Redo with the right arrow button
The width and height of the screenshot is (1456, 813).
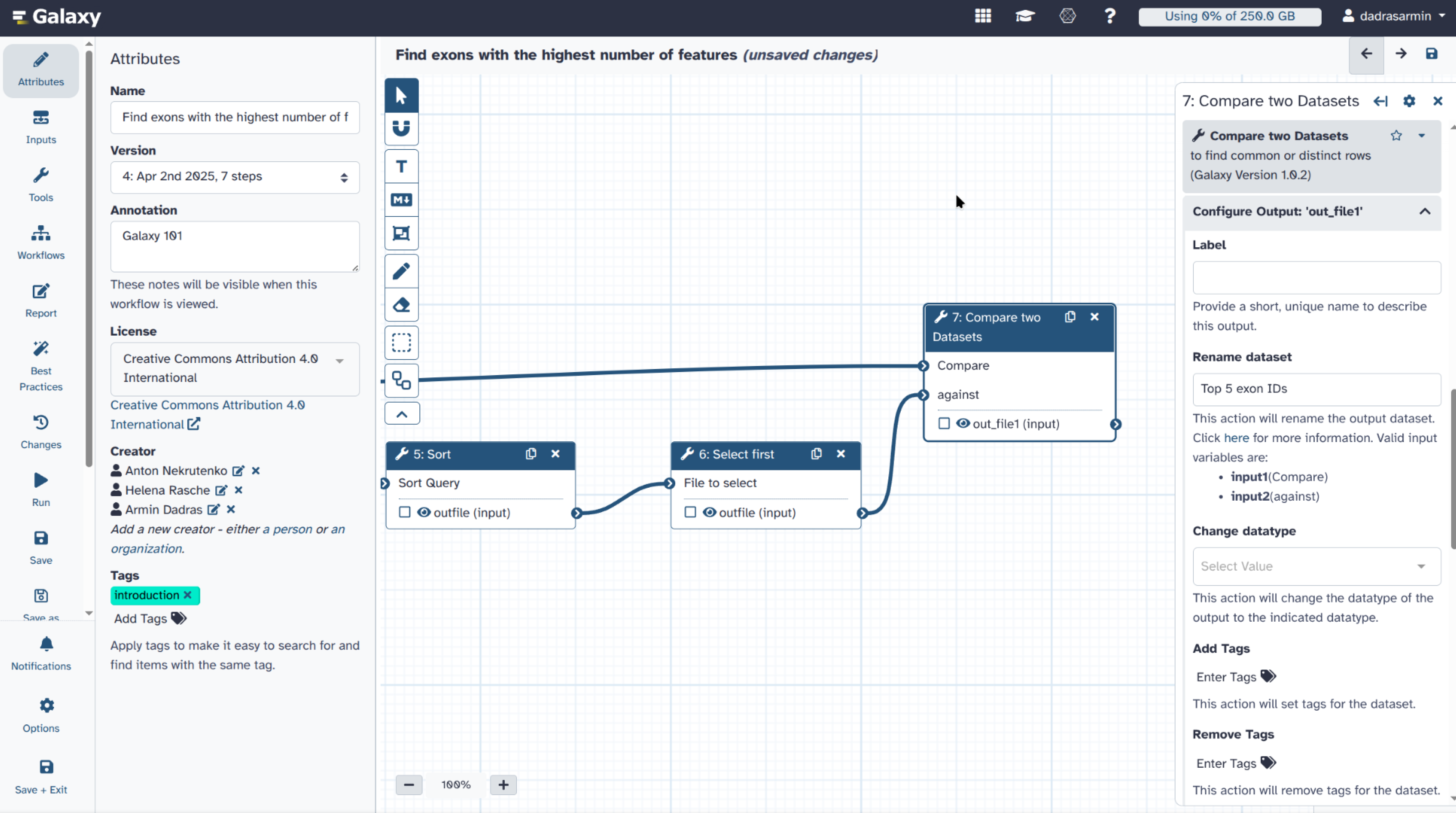[x=1400, y=54]
